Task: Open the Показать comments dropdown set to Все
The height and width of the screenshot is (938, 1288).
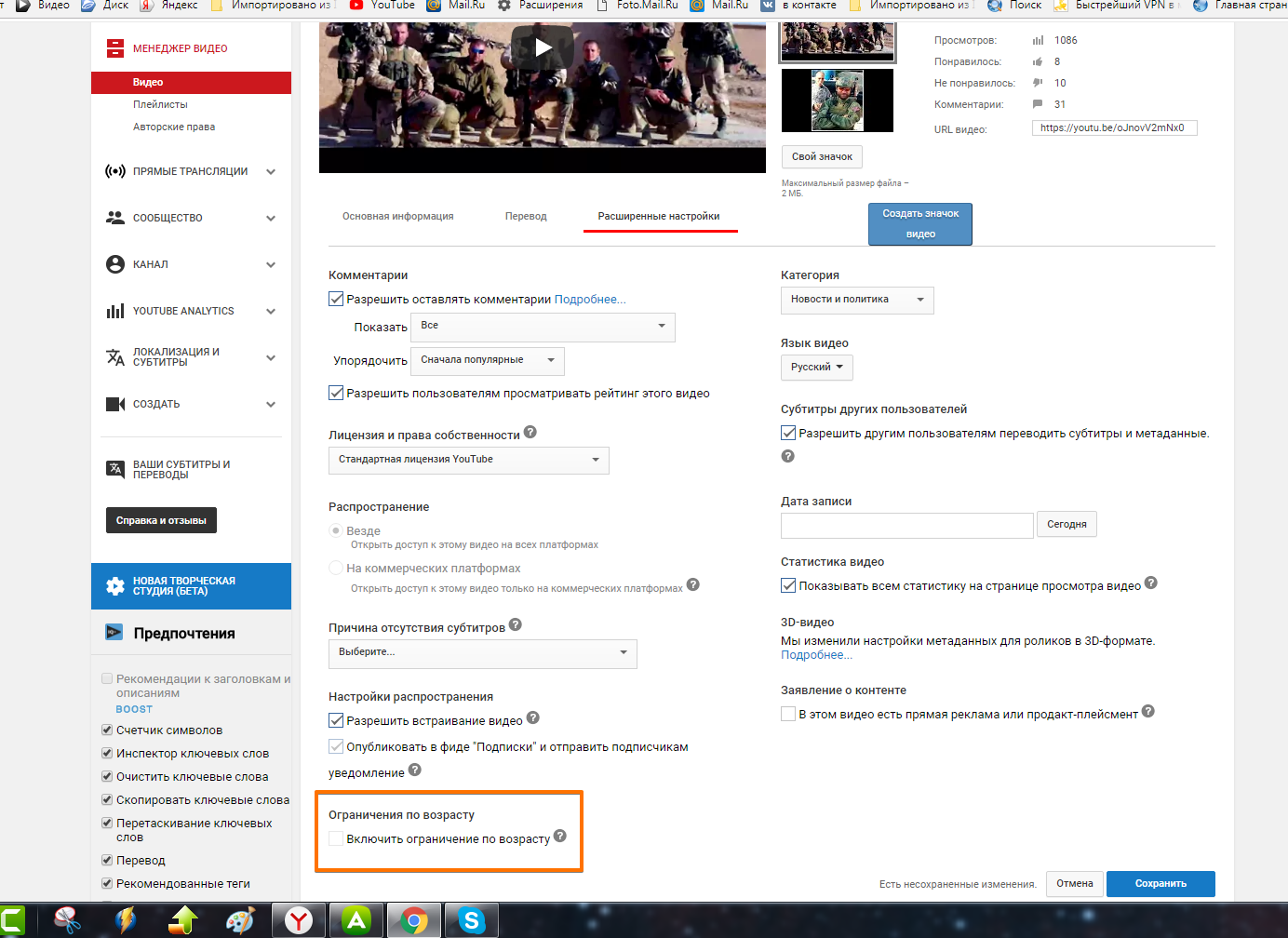Action: click(543, 327)
